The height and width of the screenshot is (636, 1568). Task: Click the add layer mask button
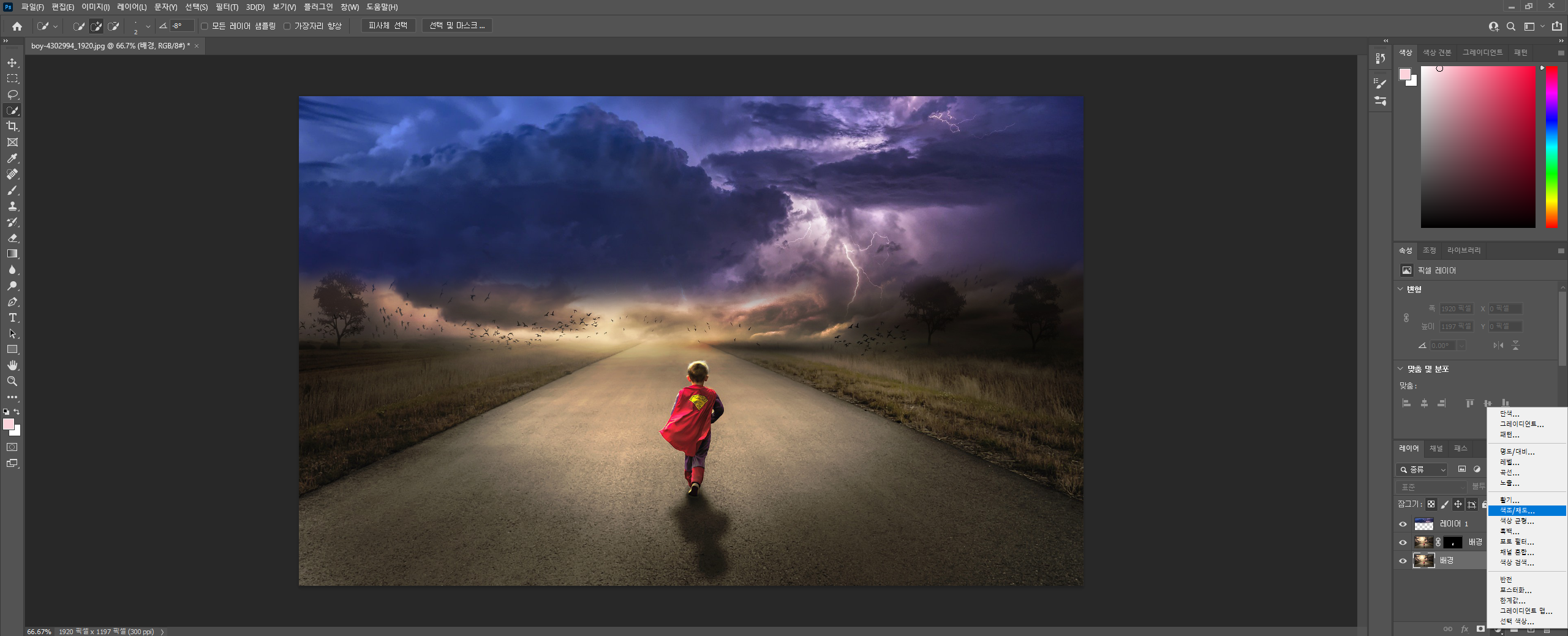pos(1481,629)
